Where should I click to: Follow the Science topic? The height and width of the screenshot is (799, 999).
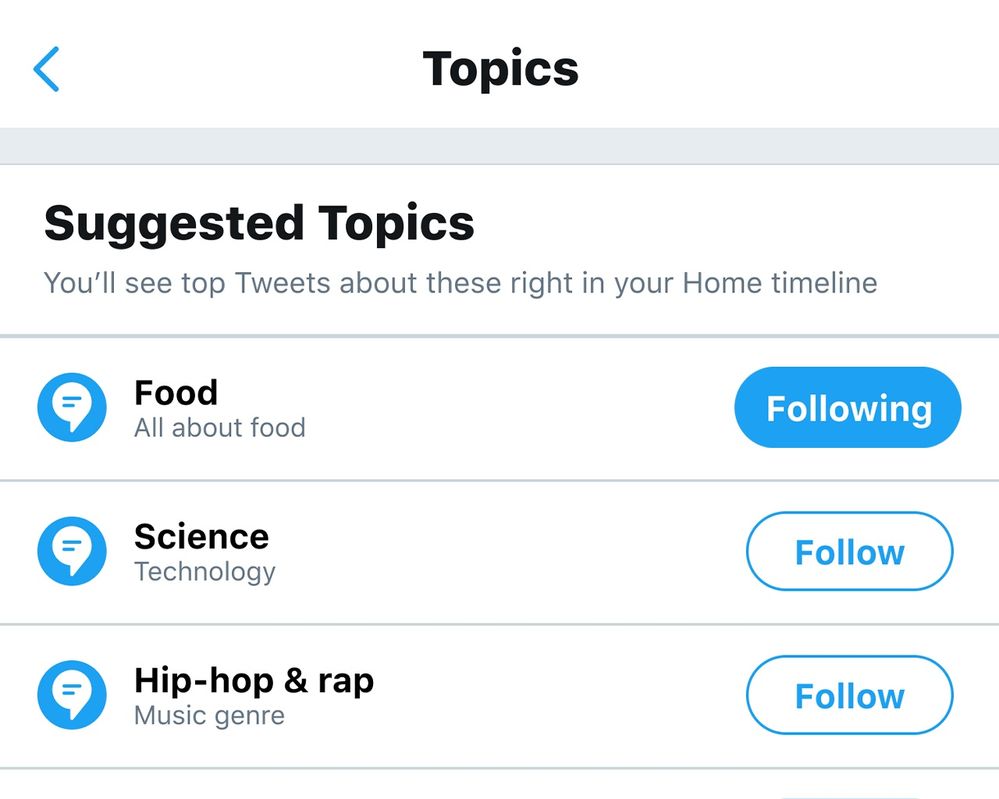click(849, 552)
